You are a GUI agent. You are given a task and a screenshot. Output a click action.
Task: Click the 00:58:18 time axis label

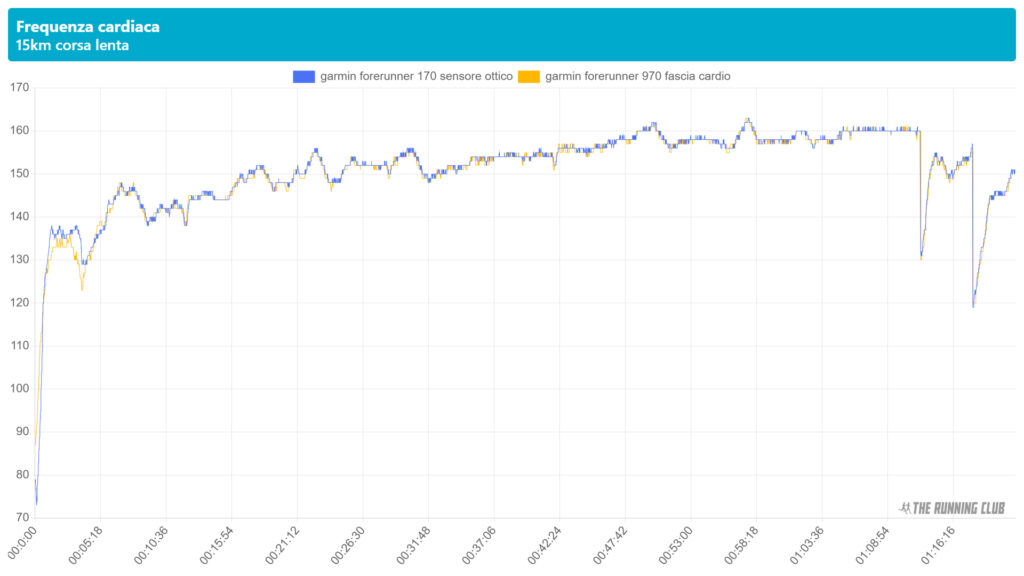pyautogui.click(x=742, y=545)
